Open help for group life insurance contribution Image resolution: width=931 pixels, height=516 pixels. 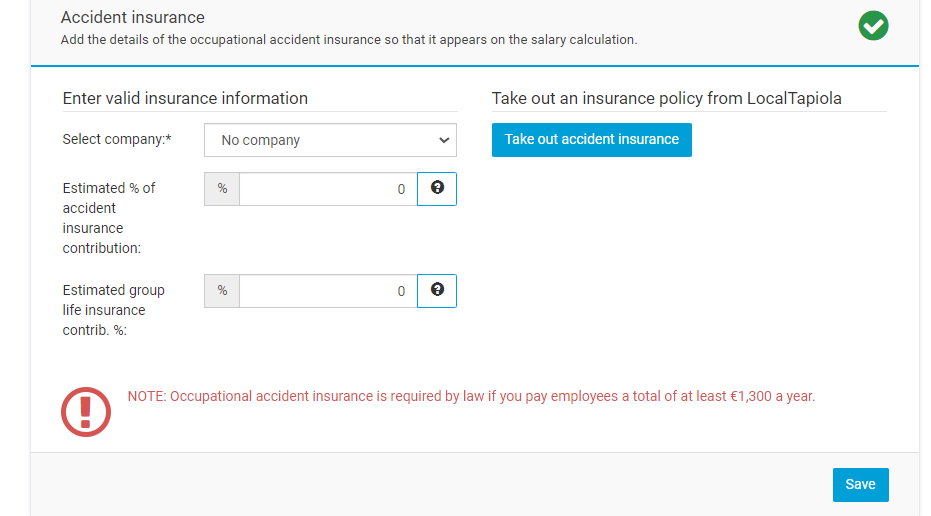(437, 291)
